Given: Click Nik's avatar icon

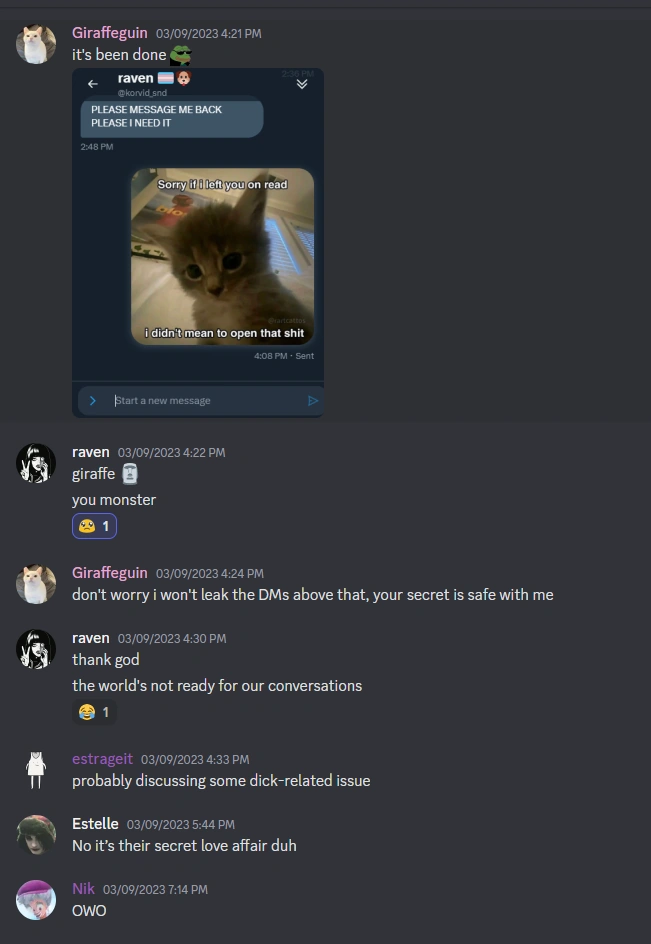Looking at the screenshot, I should tap(36, 900).
